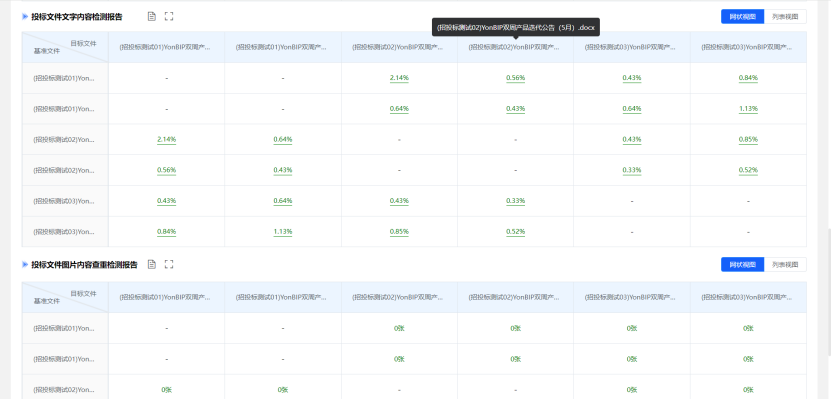831x399 pixels.
Task: Expand 投标文件文字内容检测报告 to fullscreen
Action: point(169,16)
